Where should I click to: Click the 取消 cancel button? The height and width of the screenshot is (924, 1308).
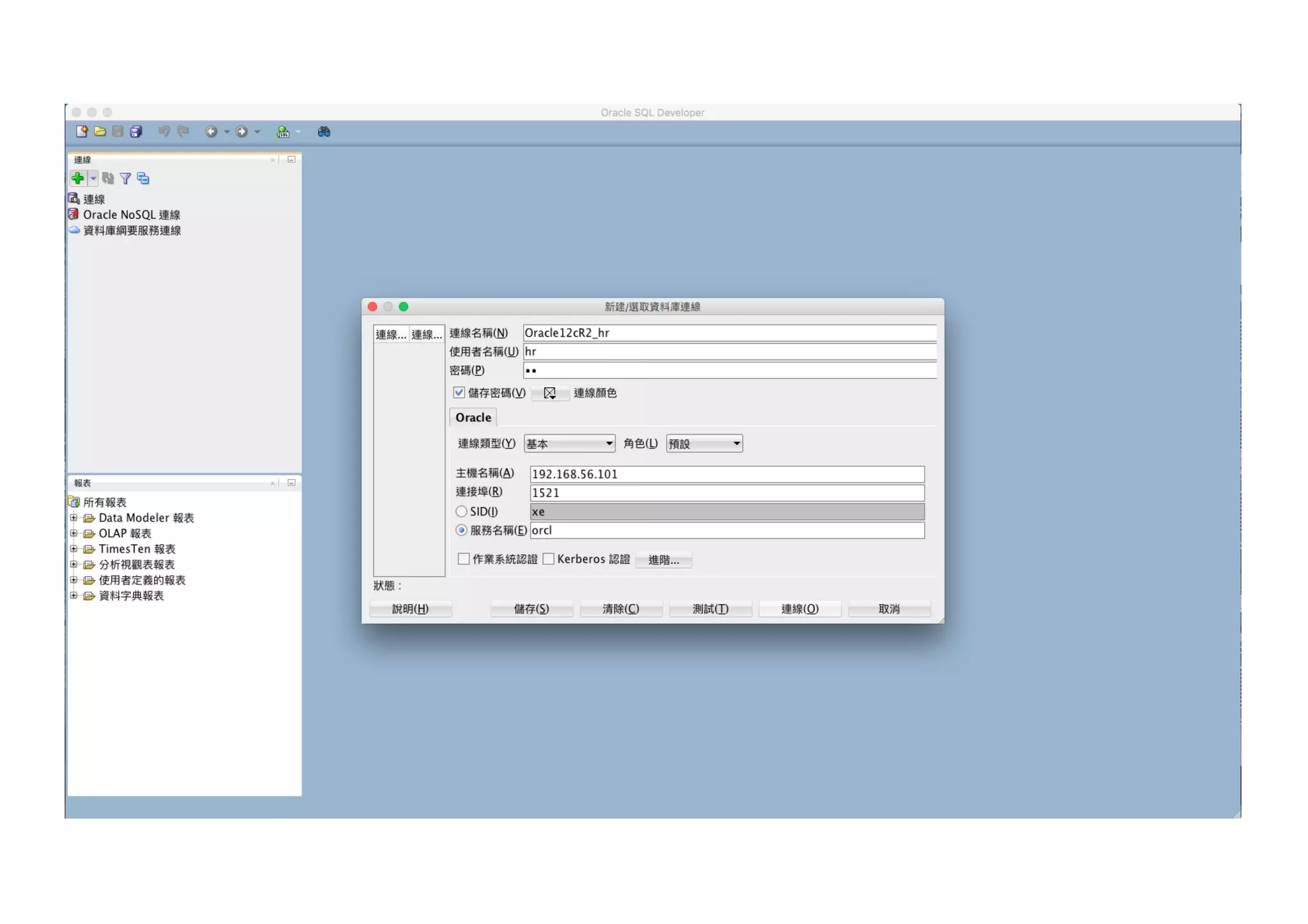[x=889, y=609]
